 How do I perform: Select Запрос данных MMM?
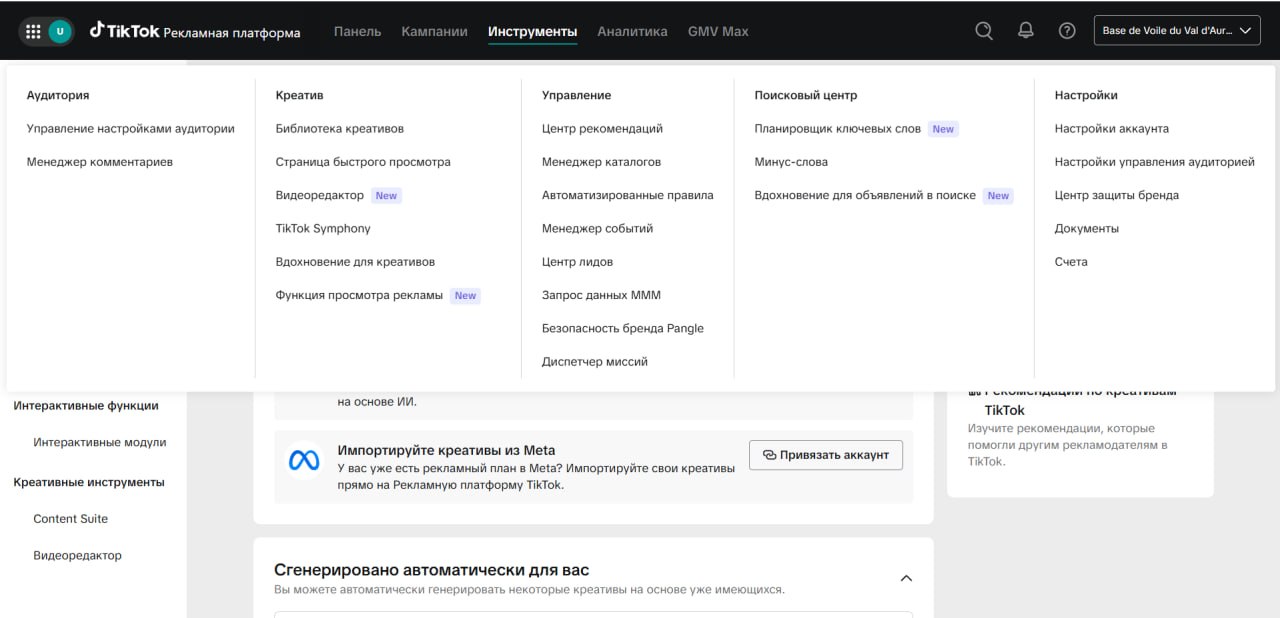point(601,295)
